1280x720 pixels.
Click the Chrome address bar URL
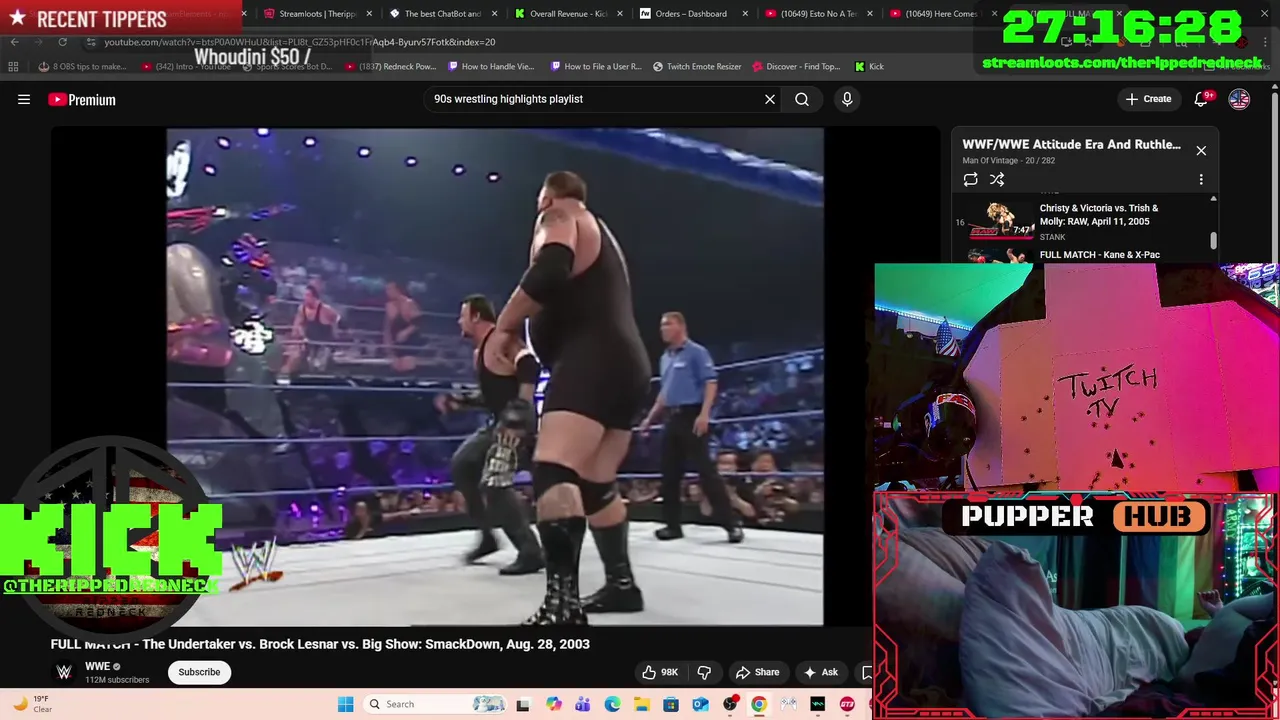click(x=300, y=42)
